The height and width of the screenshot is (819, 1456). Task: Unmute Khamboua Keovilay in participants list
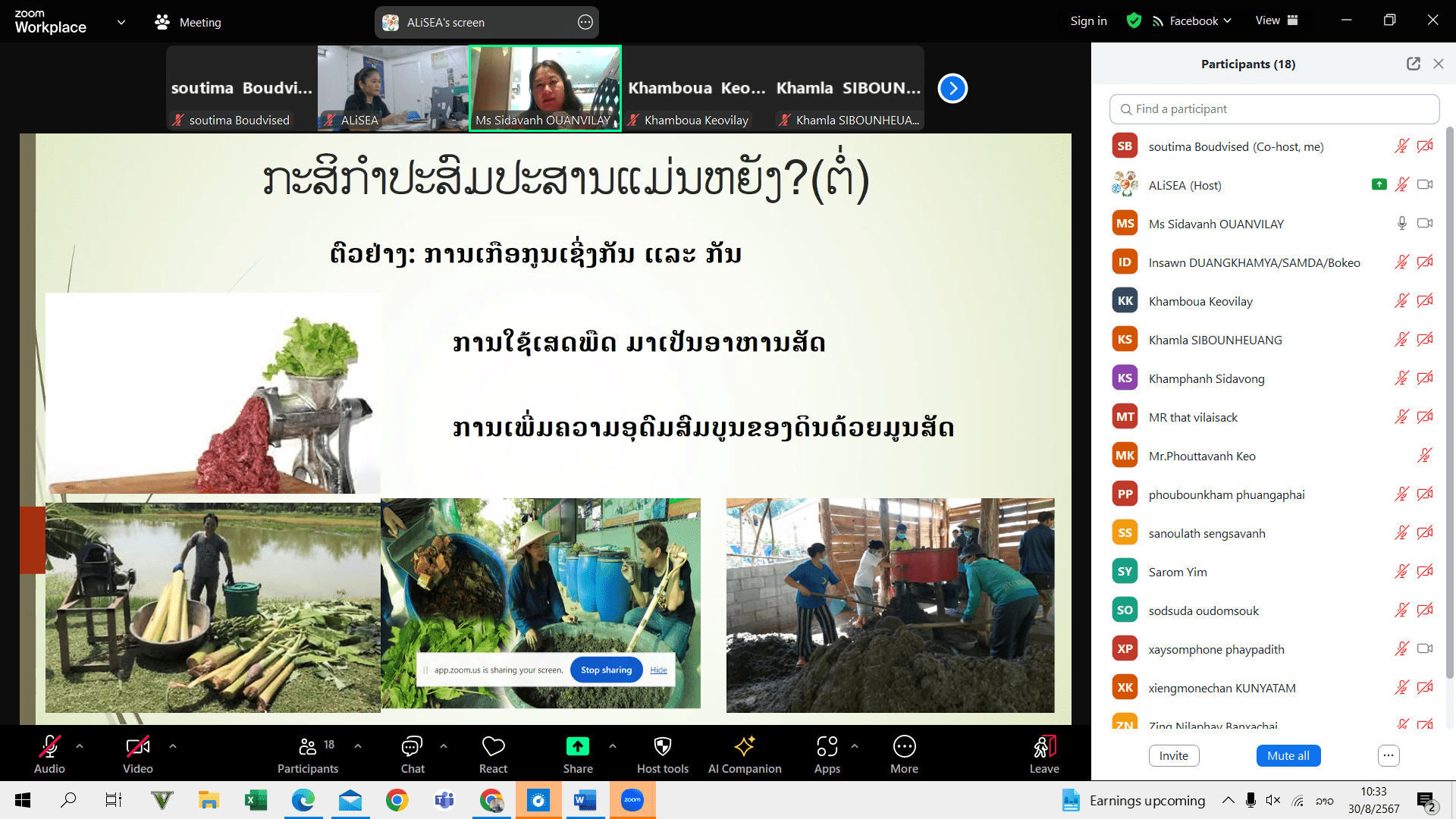tap(1401, 300)
